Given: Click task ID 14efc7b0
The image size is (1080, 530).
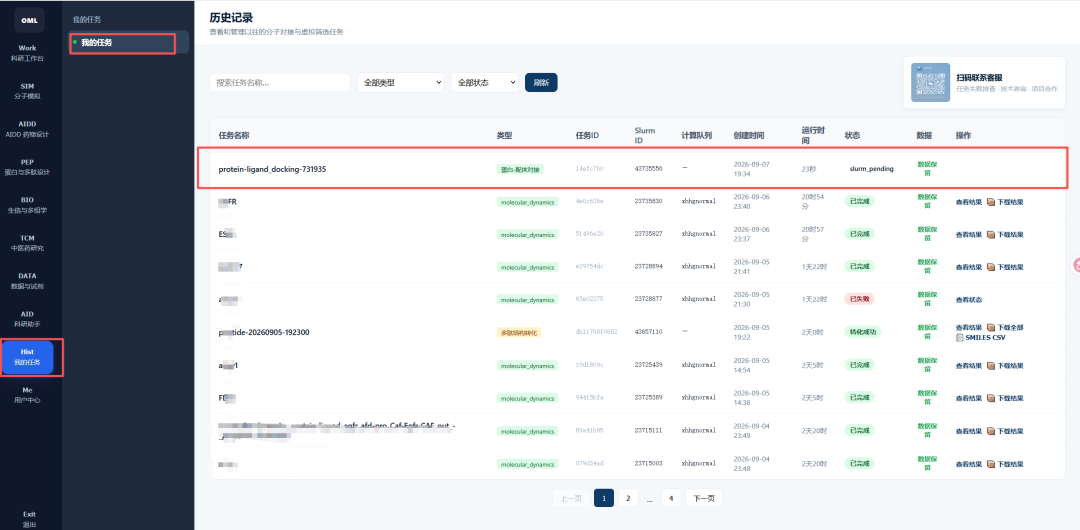Looking at the screenshot, I should 589,169.
